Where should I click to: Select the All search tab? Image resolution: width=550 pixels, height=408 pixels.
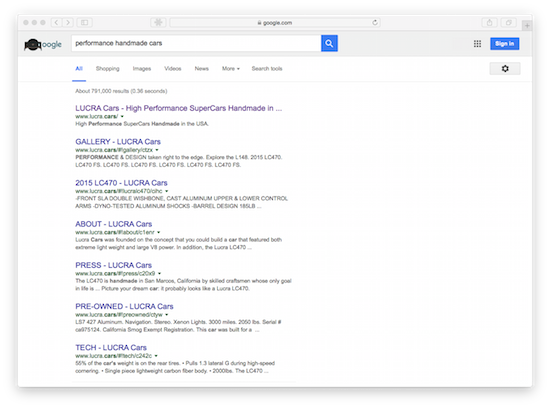(79, 68)
